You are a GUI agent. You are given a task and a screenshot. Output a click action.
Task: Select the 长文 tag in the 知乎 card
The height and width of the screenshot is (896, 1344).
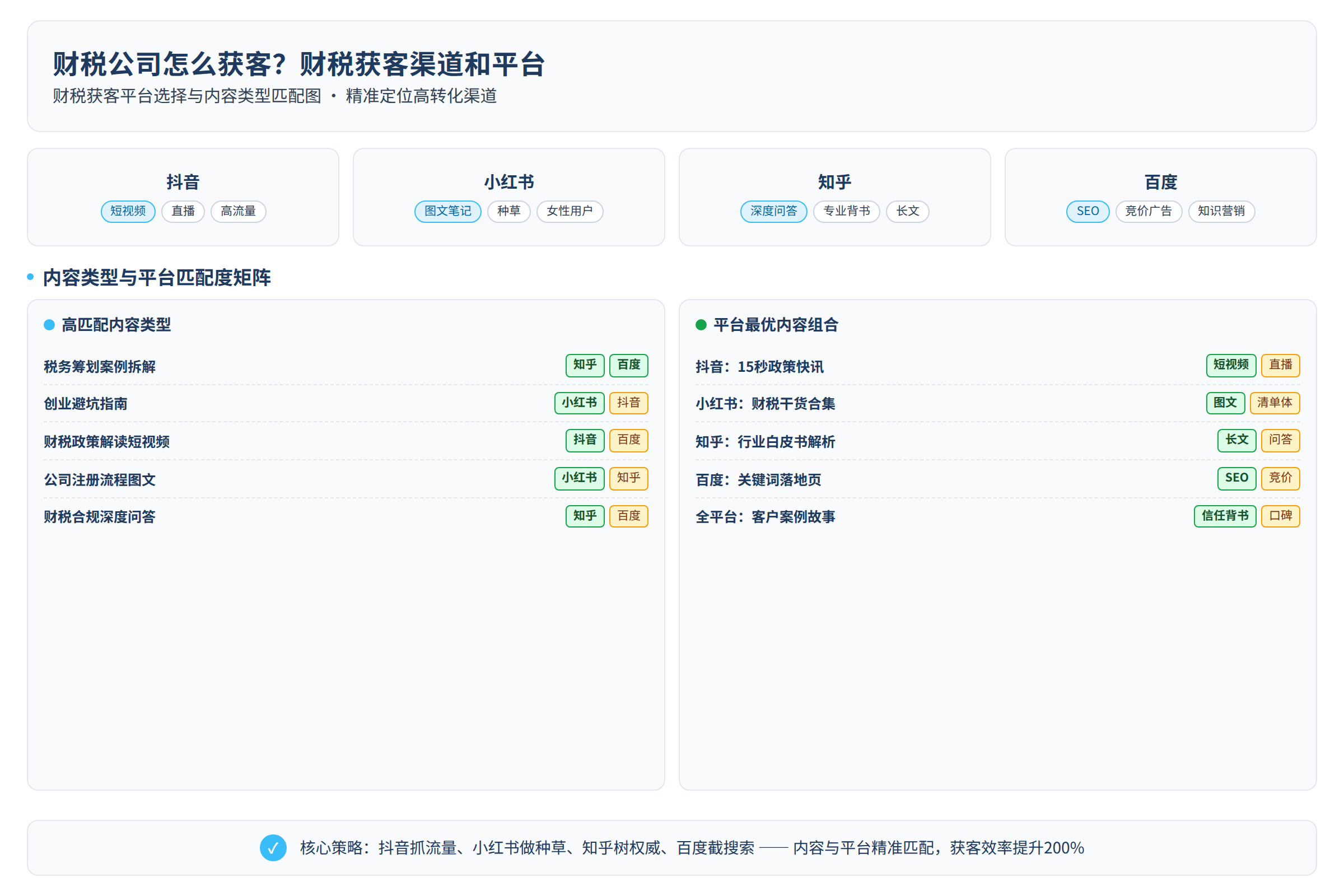click(908, 212)
